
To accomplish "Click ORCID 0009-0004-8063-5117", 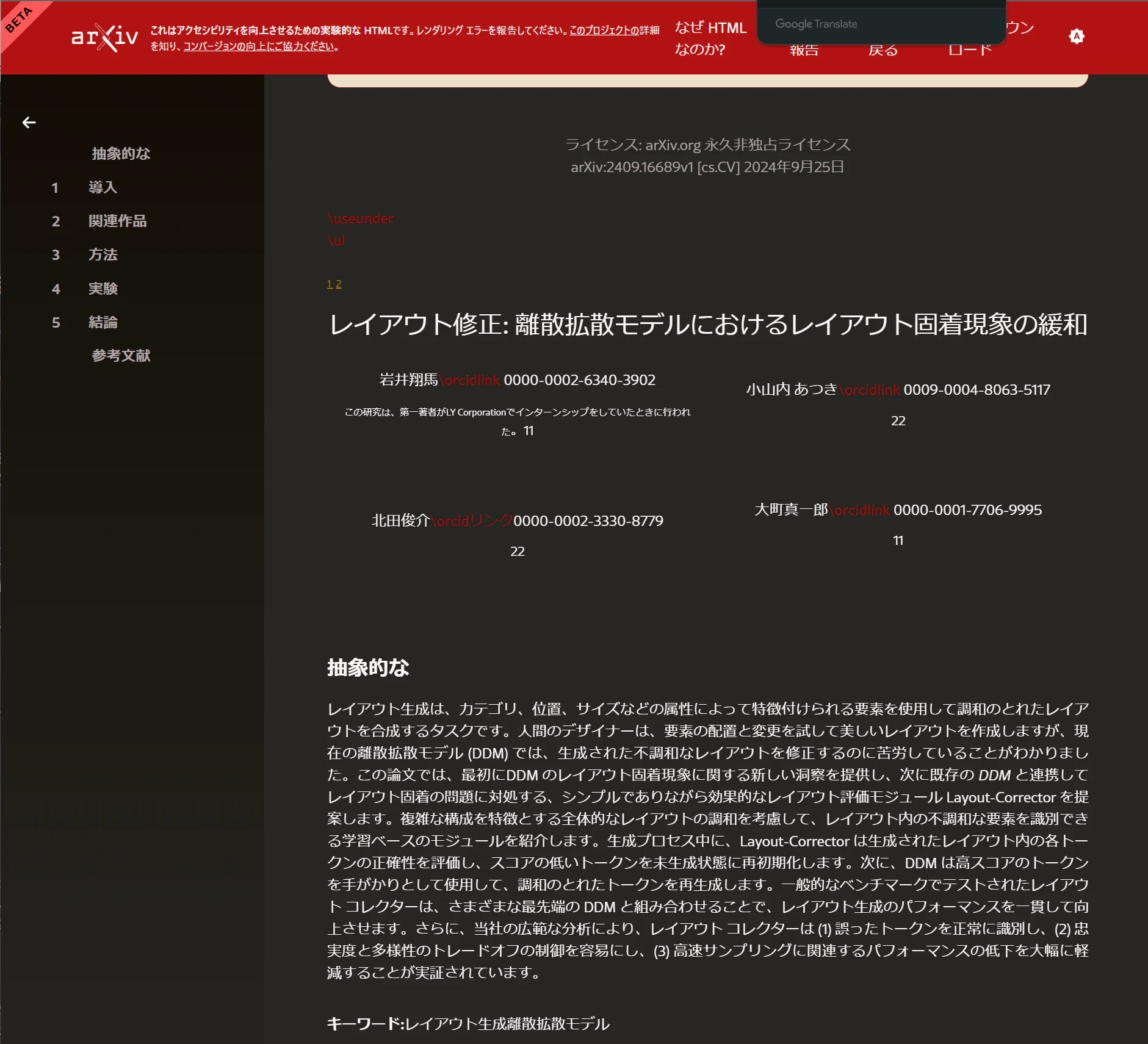I will point(977,389).
